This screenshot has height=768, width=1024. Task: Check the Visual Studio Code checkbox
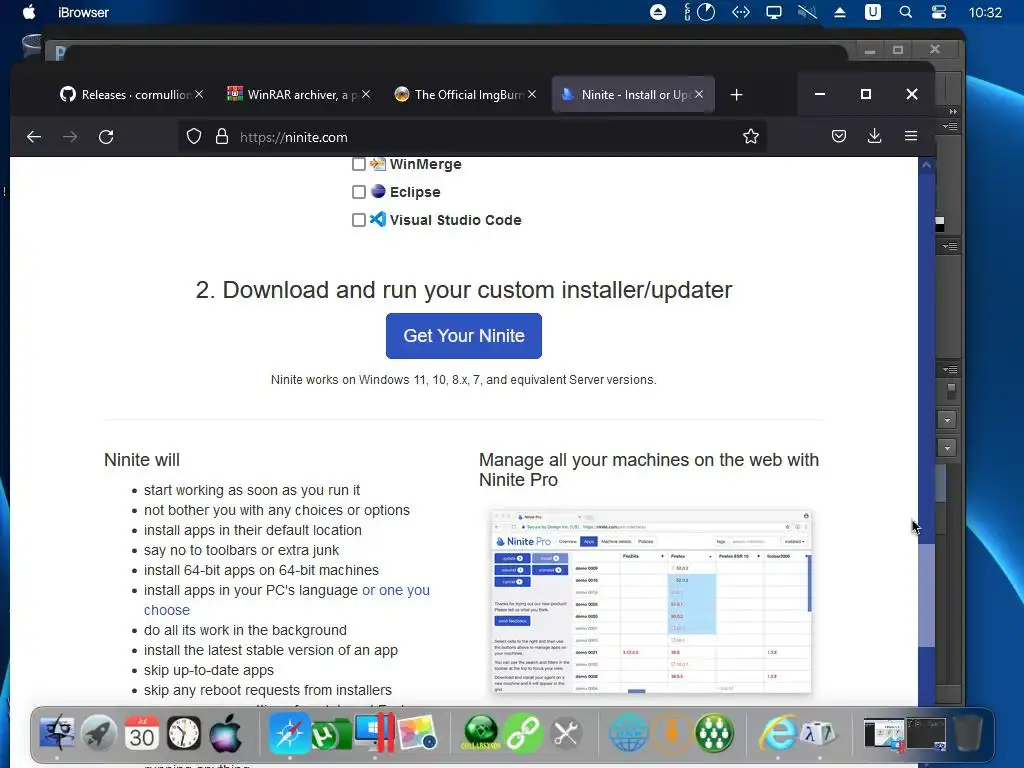tap(359, 220)
